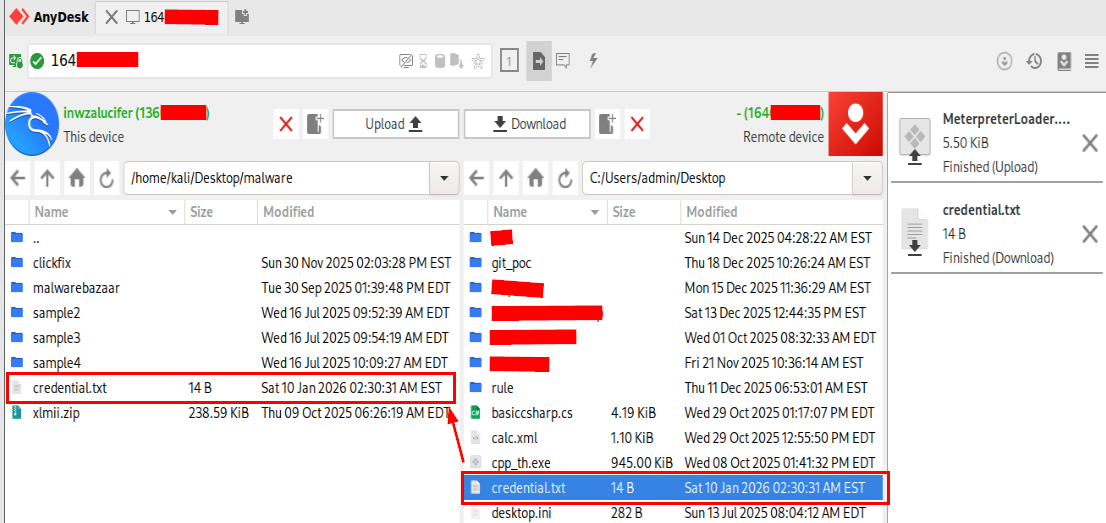Open local path dropdown for /home/kali/Desktop/malware

pos(444,179)
